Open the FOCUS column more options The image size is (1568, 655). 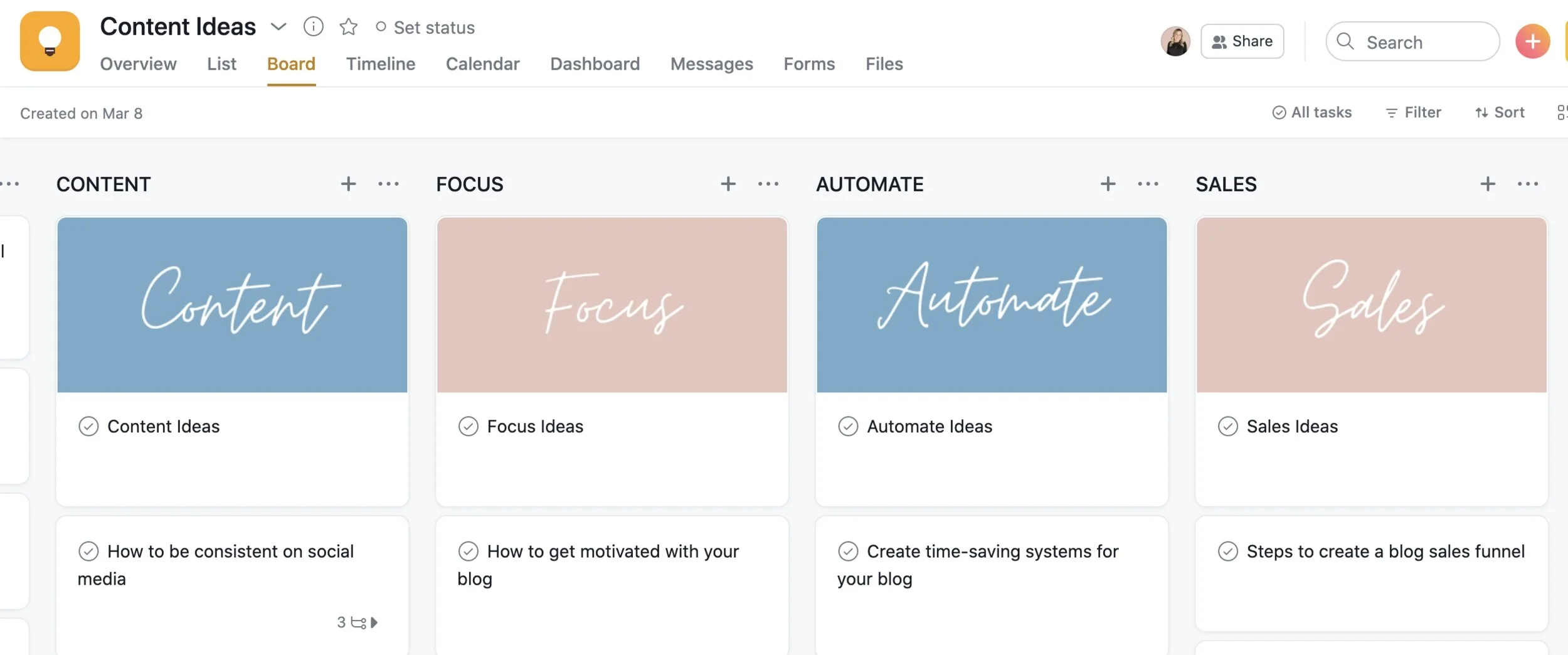click(768, 184)
